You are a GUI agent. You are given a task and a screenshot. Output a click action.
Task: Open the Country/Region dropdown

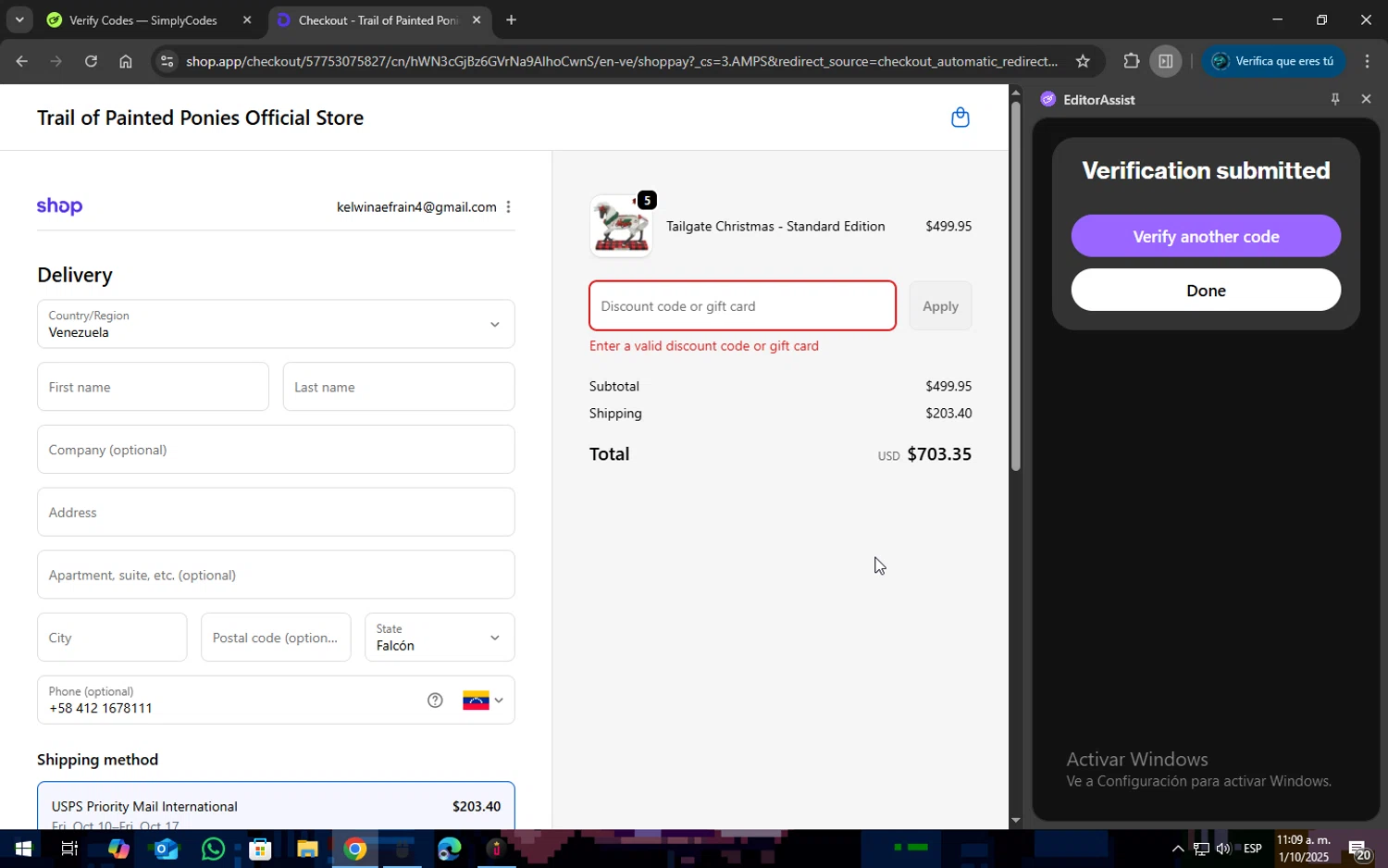[276, 324]
